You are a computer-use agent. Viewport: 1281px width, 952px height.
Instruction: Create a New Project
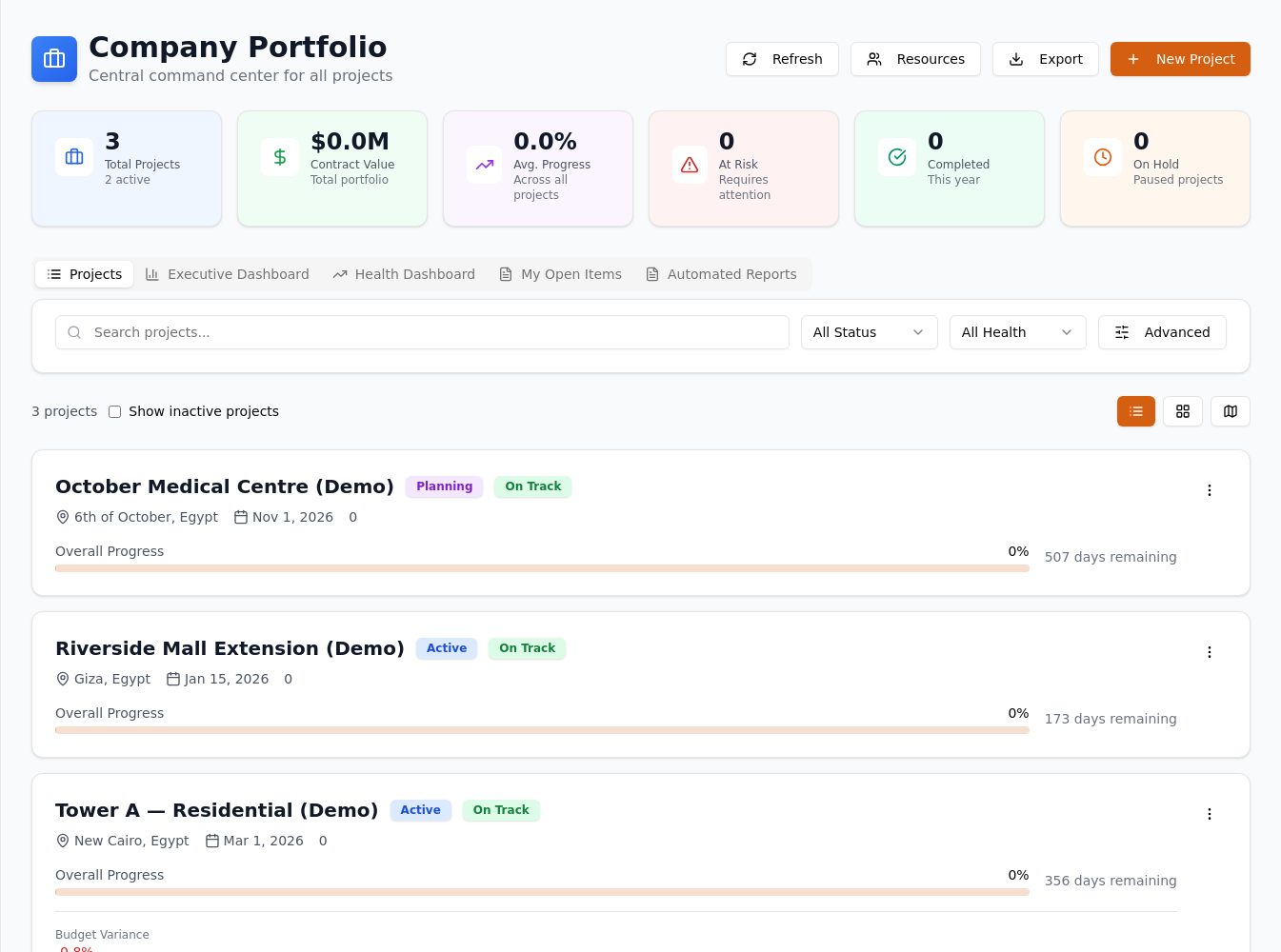1180,59
